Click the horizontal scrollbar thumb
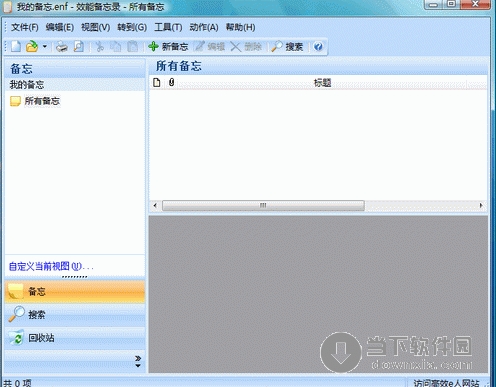The height and width of the screenshot is (387, 496). (x=263, y=205)
